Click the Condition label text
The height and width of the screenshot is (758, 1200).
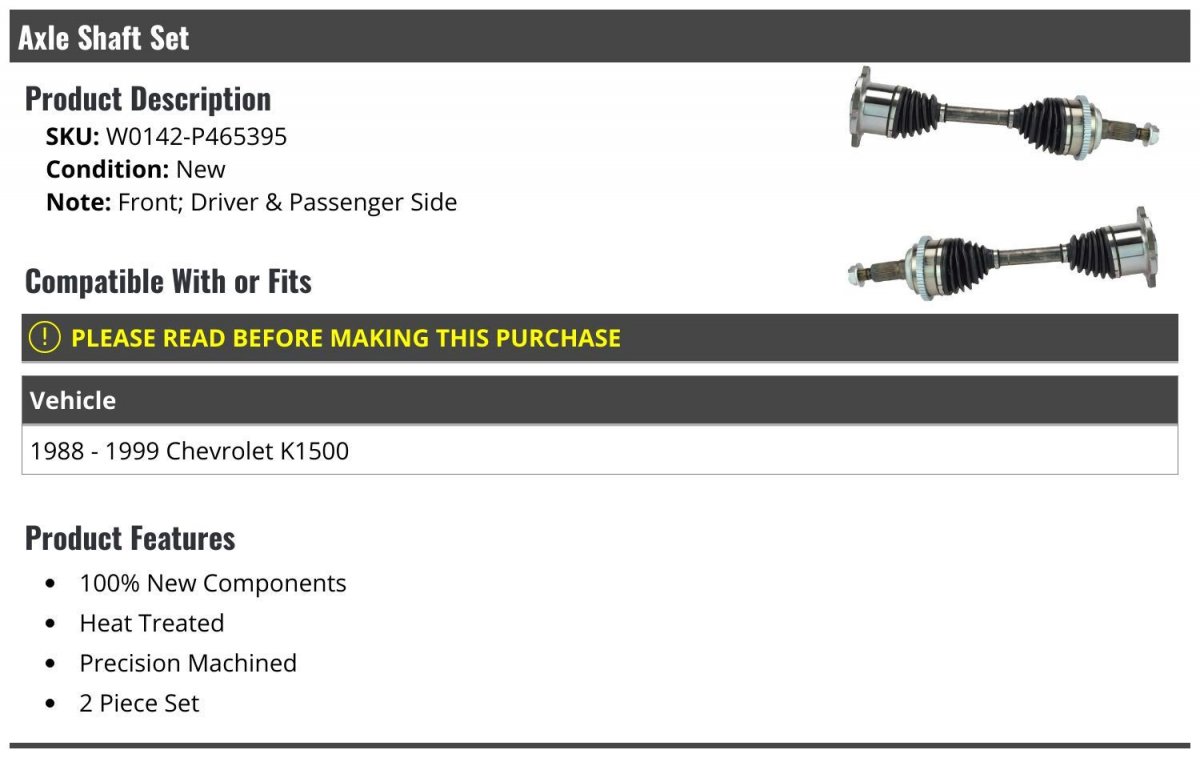point(107,170)
